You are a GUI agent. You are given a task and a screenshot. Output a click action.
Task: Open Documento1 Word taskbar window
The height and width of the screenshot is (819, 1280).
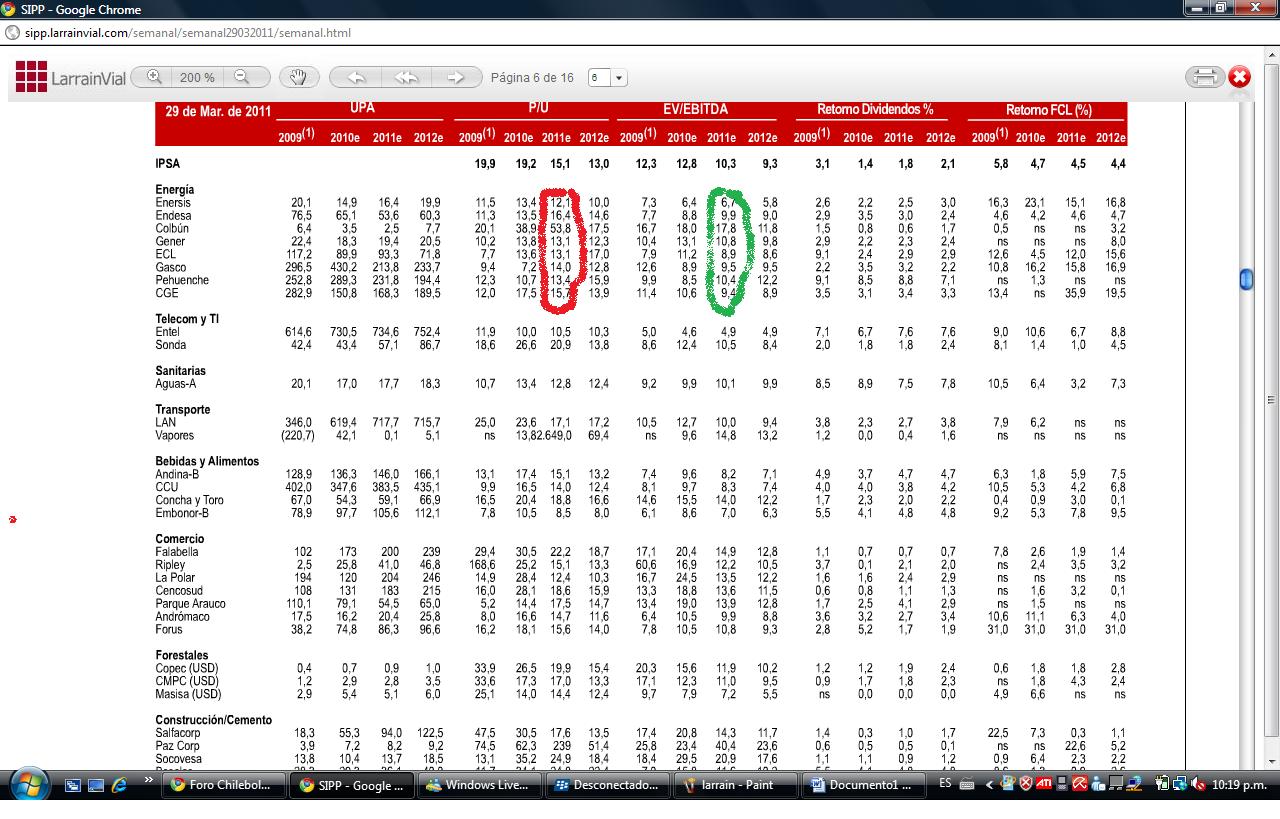[x=865, y=785]
